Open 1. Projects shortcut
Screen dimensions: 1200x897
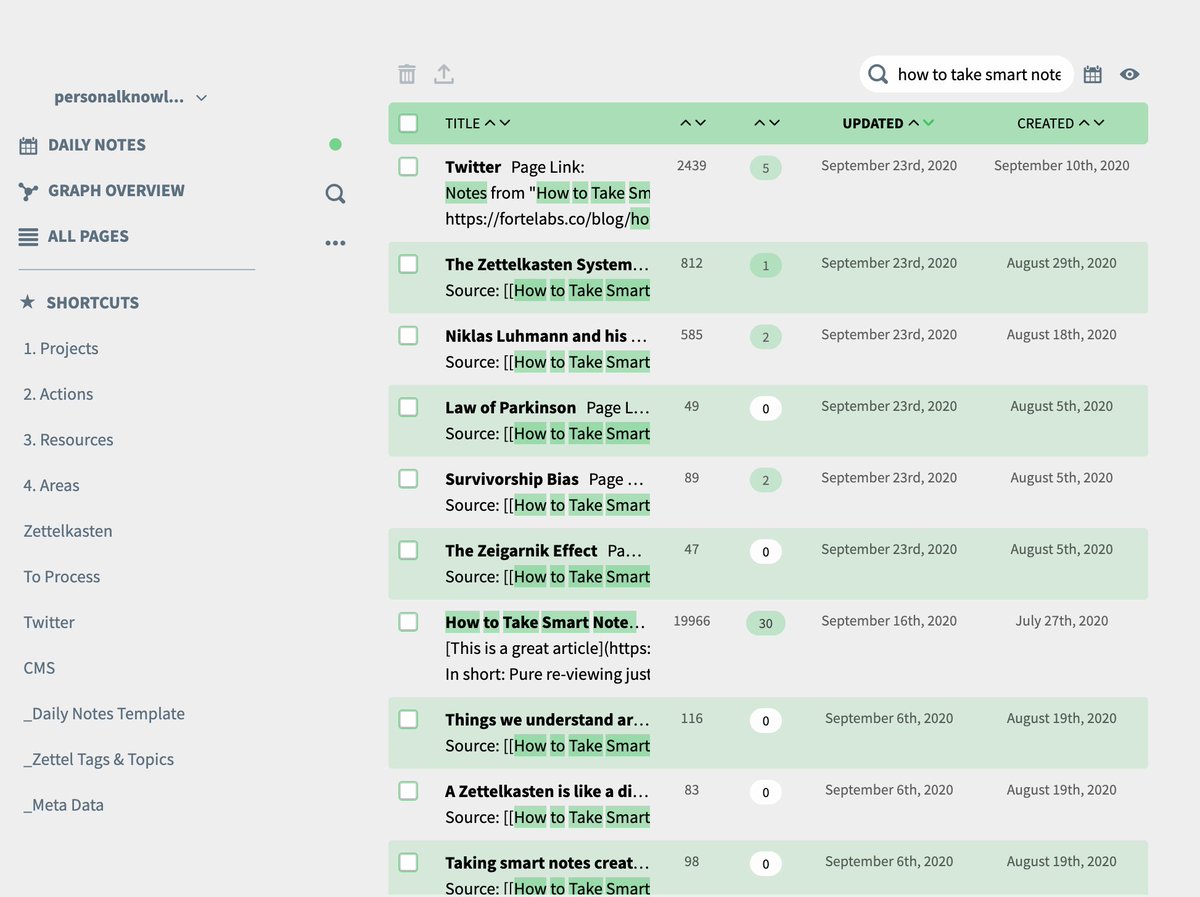(x=61, y=348)
